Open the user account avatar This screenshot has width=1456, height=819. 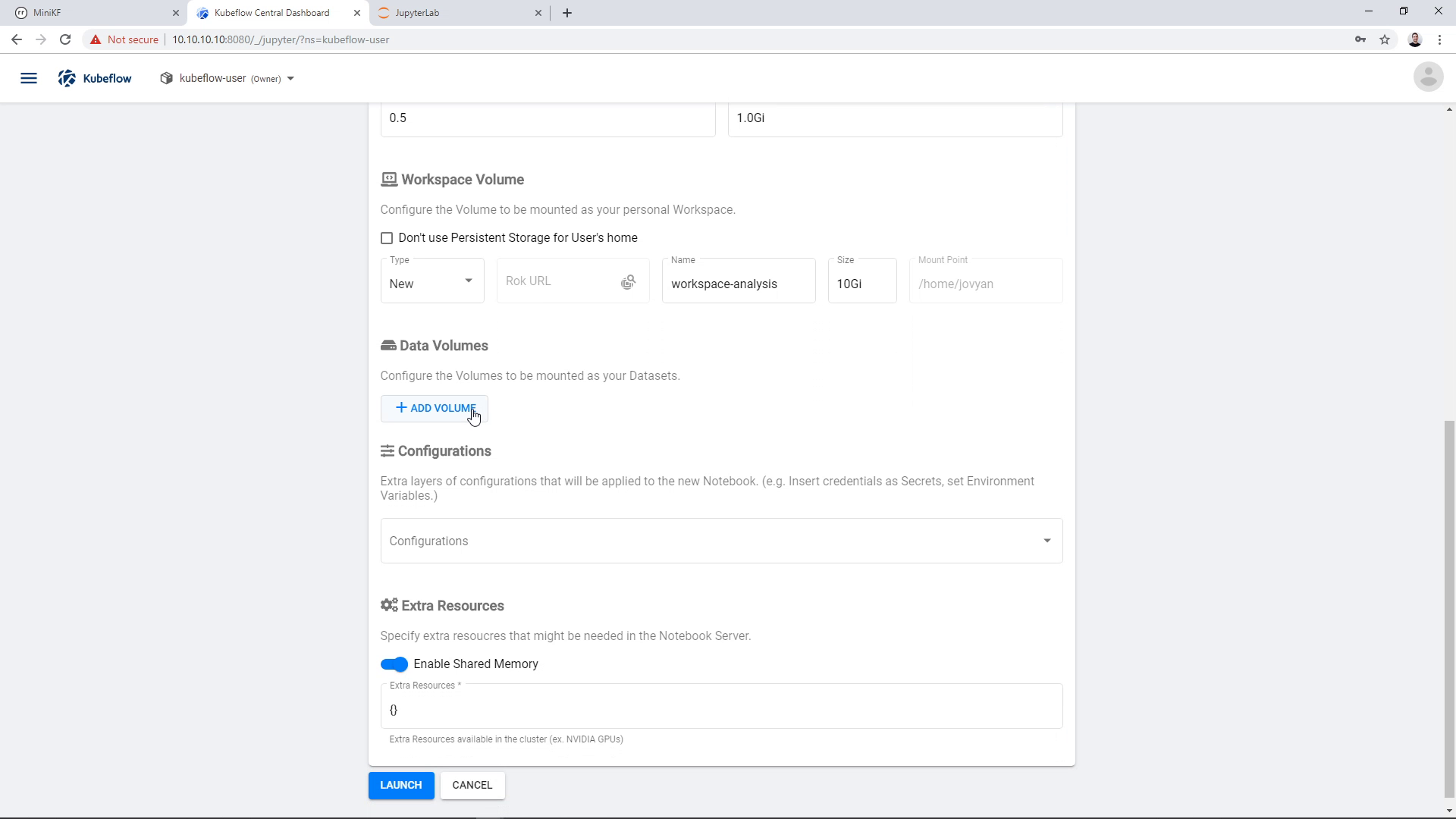[1428, 77]
